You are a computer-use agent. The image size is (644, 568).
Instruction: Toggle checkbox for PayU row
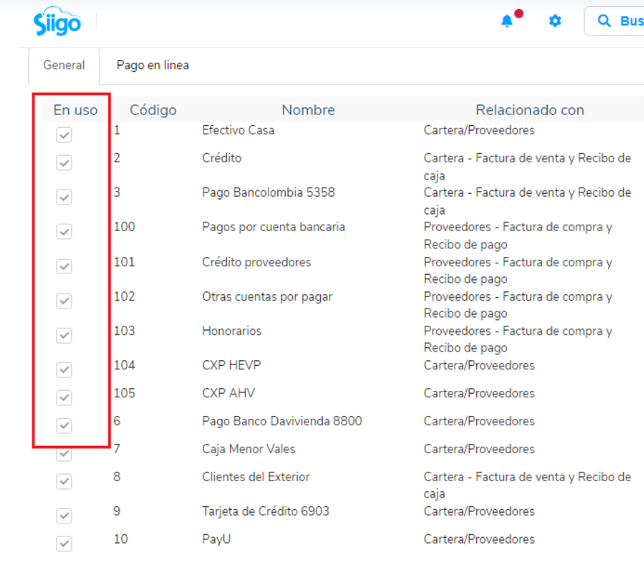coord(64,544)
